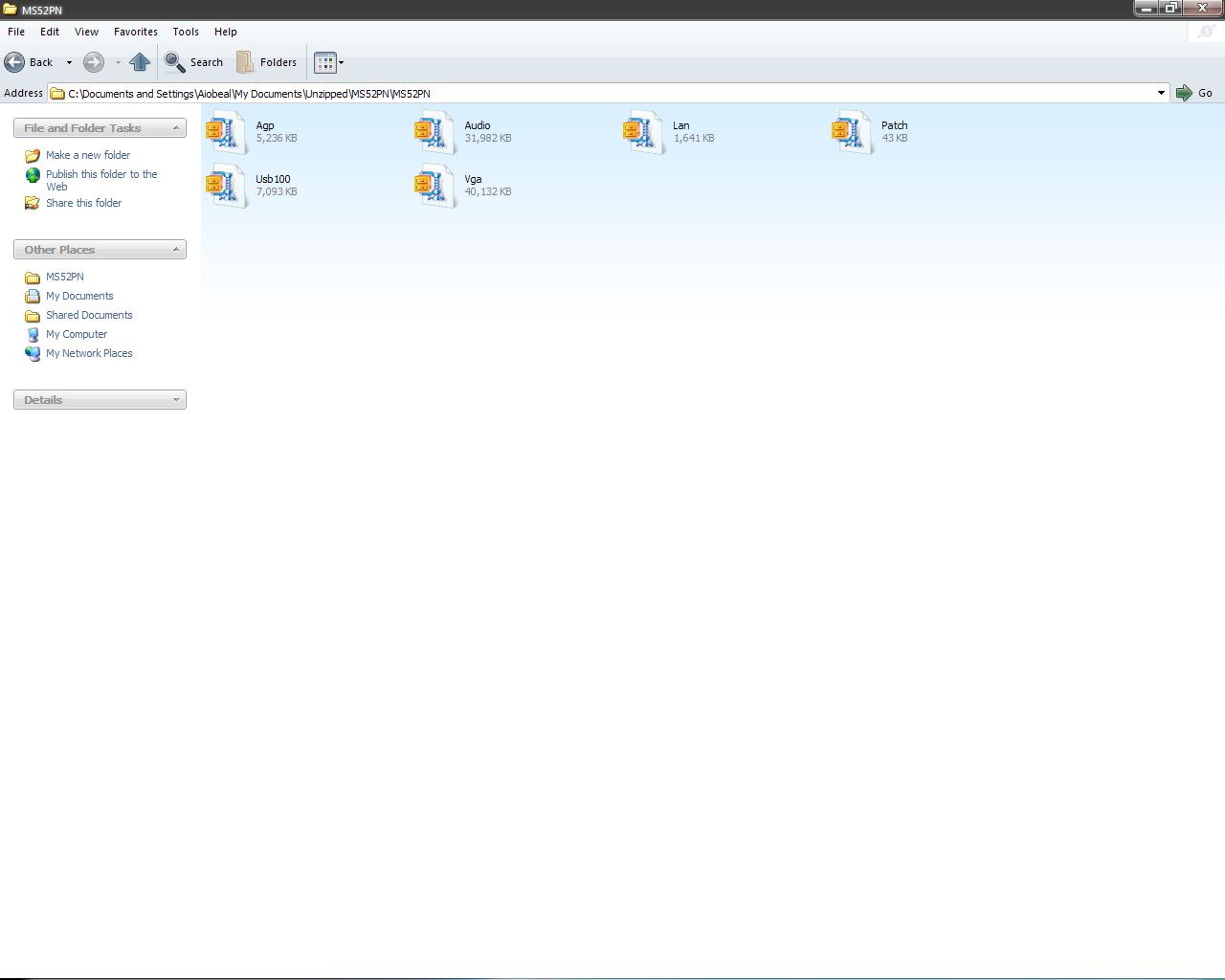1225x980 pixels.
Task: Click the Forward navigation arrow icon
Action: tap(94, 62)
